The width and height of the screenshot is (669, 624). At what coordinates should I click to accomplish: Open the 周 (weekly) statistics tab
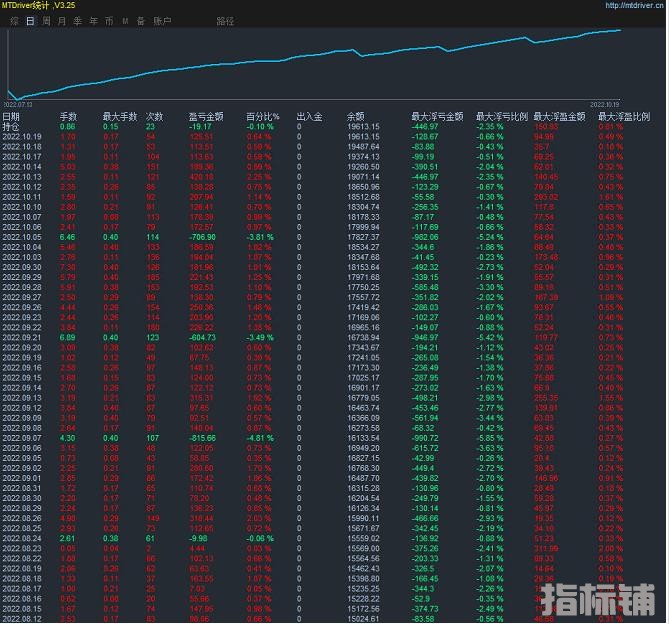click(46, 20)
